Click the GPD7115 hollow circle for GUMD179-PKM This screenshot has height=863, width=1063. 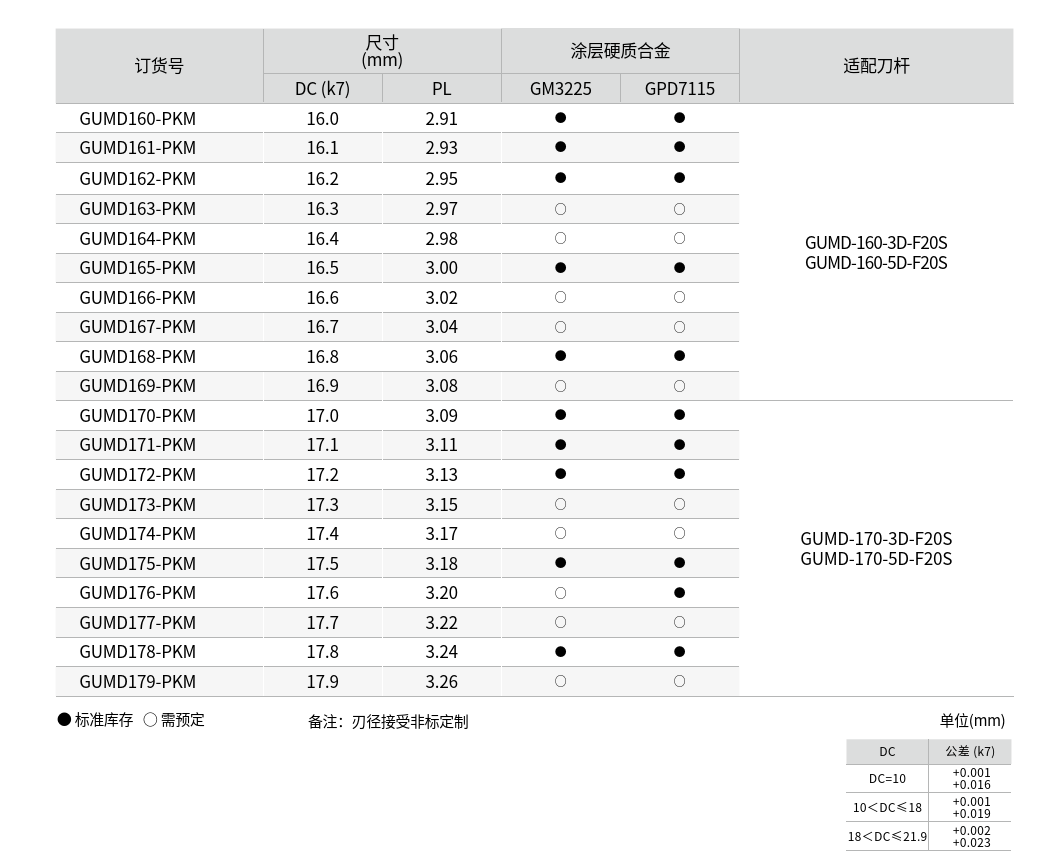(x=679, y=681)
